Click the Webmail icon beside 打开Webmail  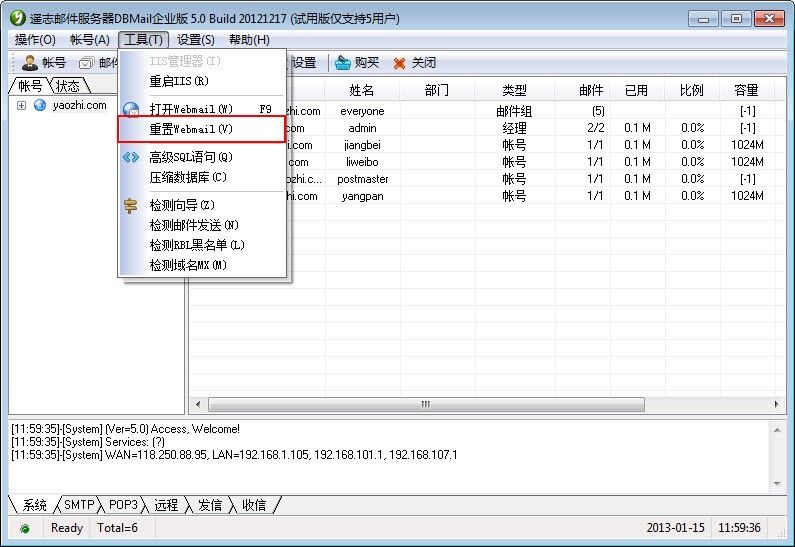pyautogui.click(x=131, y=109)
